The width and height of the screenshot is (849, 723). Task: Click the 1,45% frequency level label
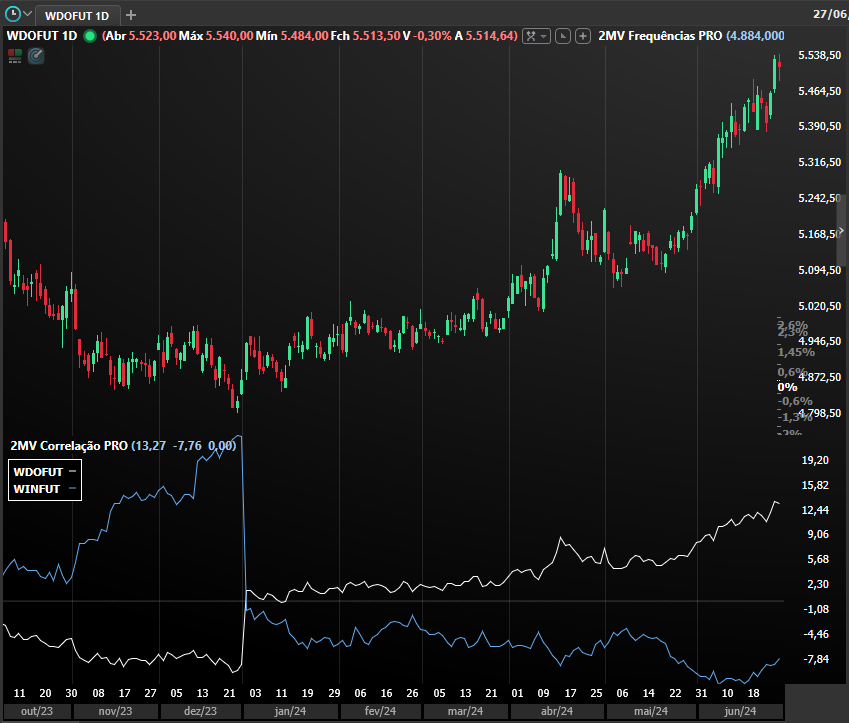(796, 352)
